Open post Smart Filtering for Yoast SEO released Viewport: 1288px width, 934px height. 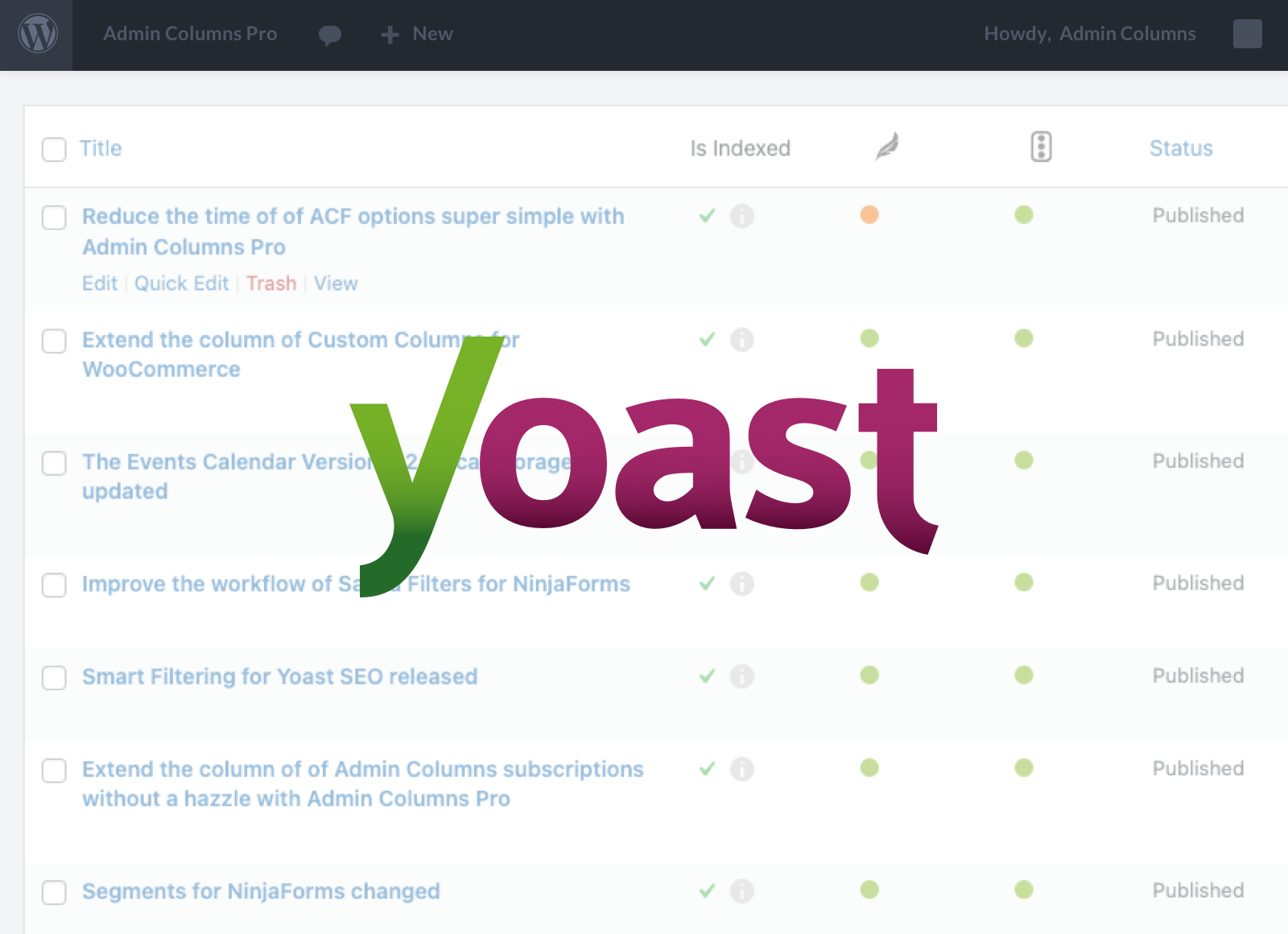pos(280,676)
